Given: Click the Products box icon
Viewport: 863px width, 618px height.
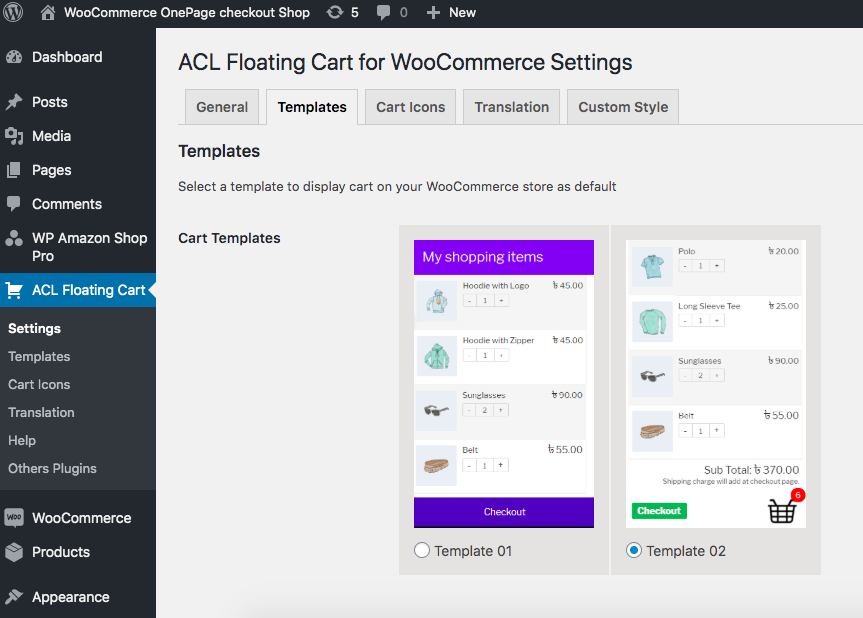Looking at the screenshot, I should coord(14,552).
